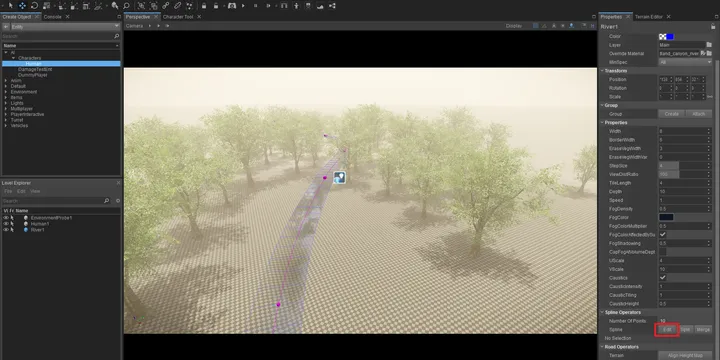Click the Level Explorer search magnifier icon
Screen dimensions: 720x360
107,201
